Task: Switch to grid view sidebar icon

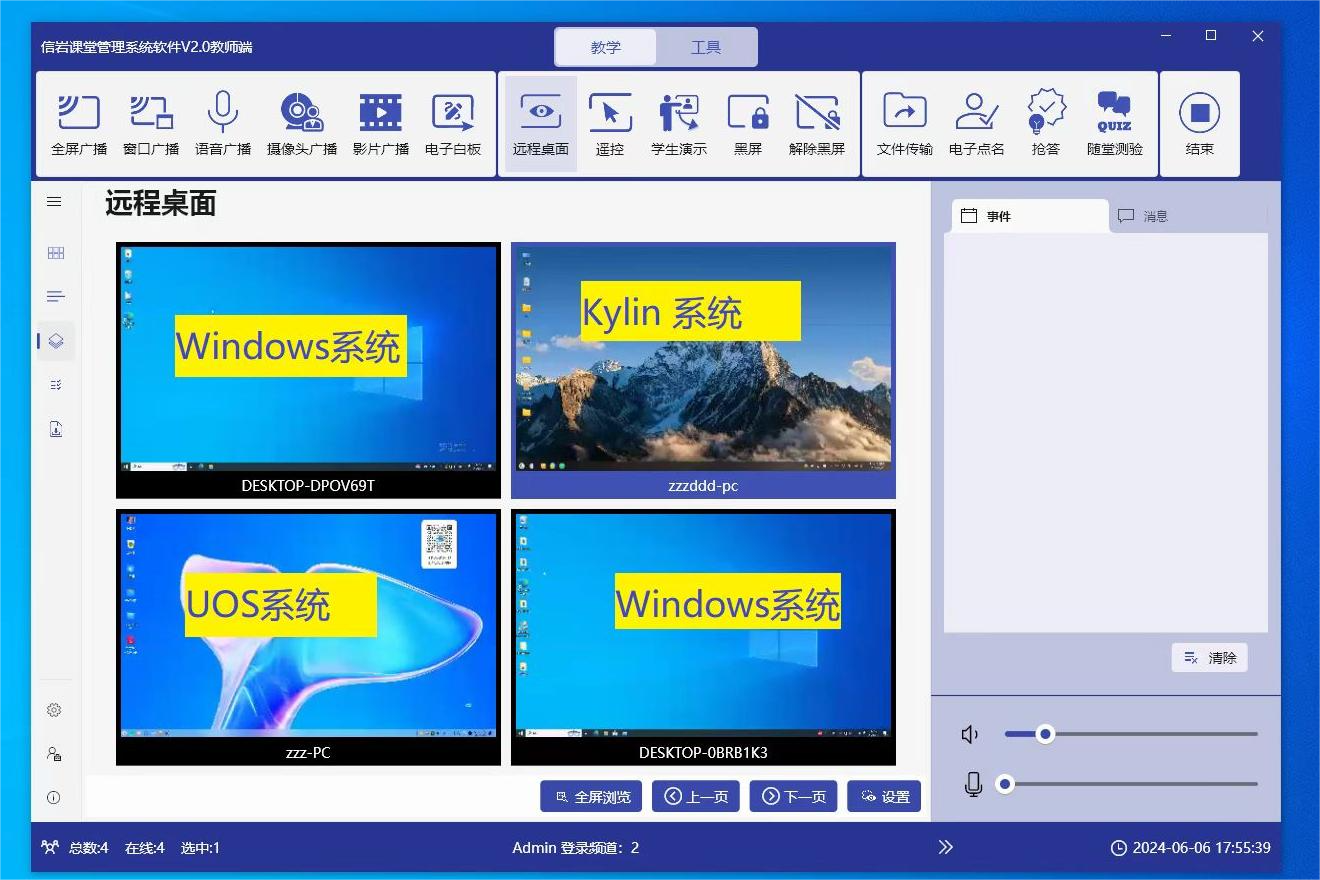Action: coord(56,253)
